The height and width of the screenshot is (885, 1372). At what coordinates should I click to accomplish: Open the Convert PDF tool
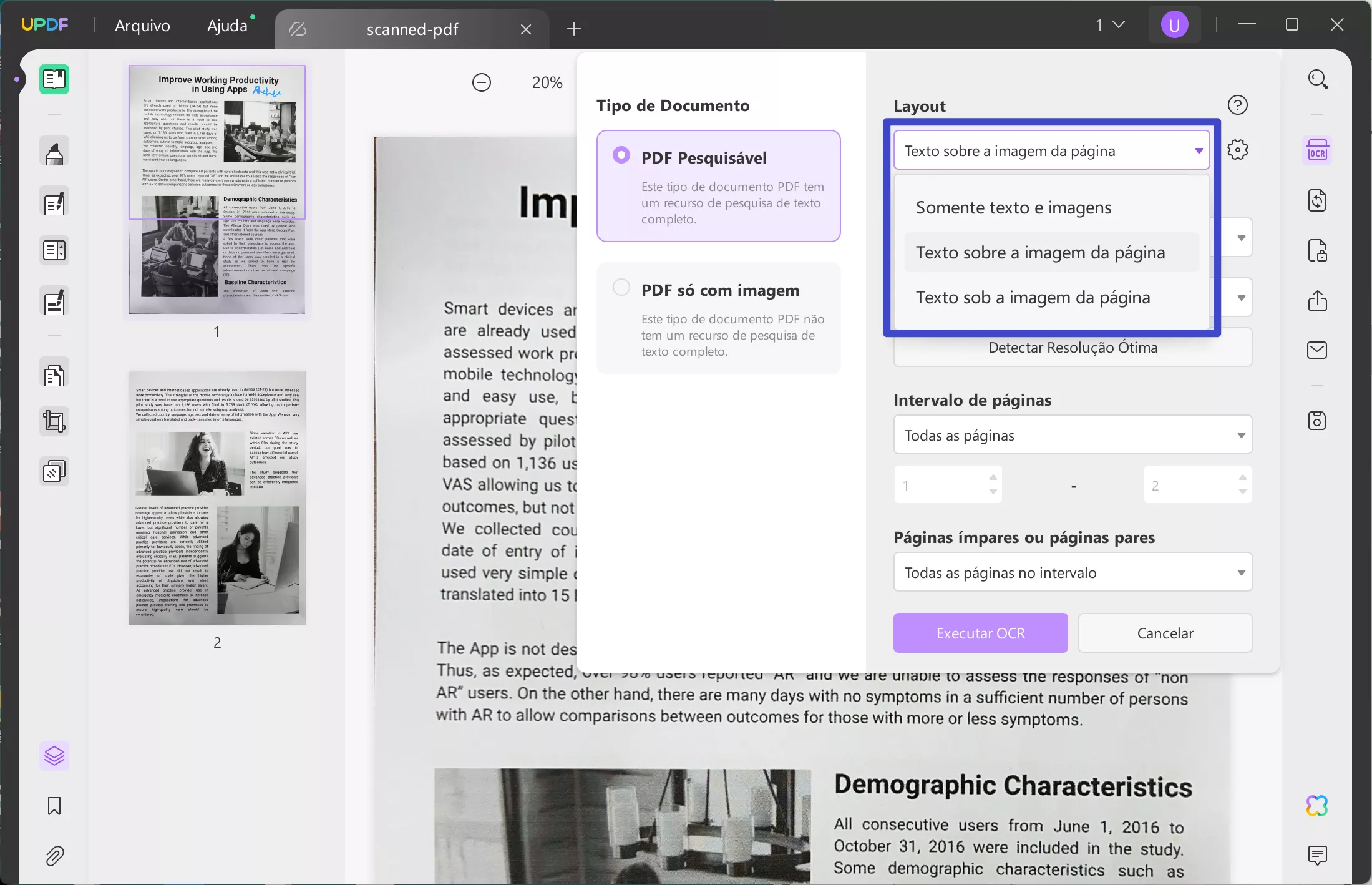pyautogui.click(x=1318, y=200)
